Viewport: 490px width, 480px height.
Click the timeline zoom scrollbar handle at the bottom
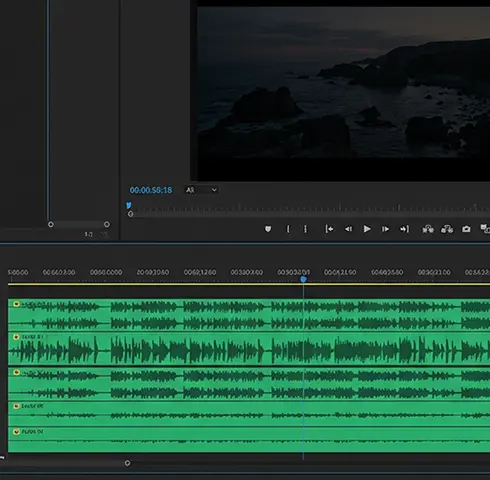(127, 463)
